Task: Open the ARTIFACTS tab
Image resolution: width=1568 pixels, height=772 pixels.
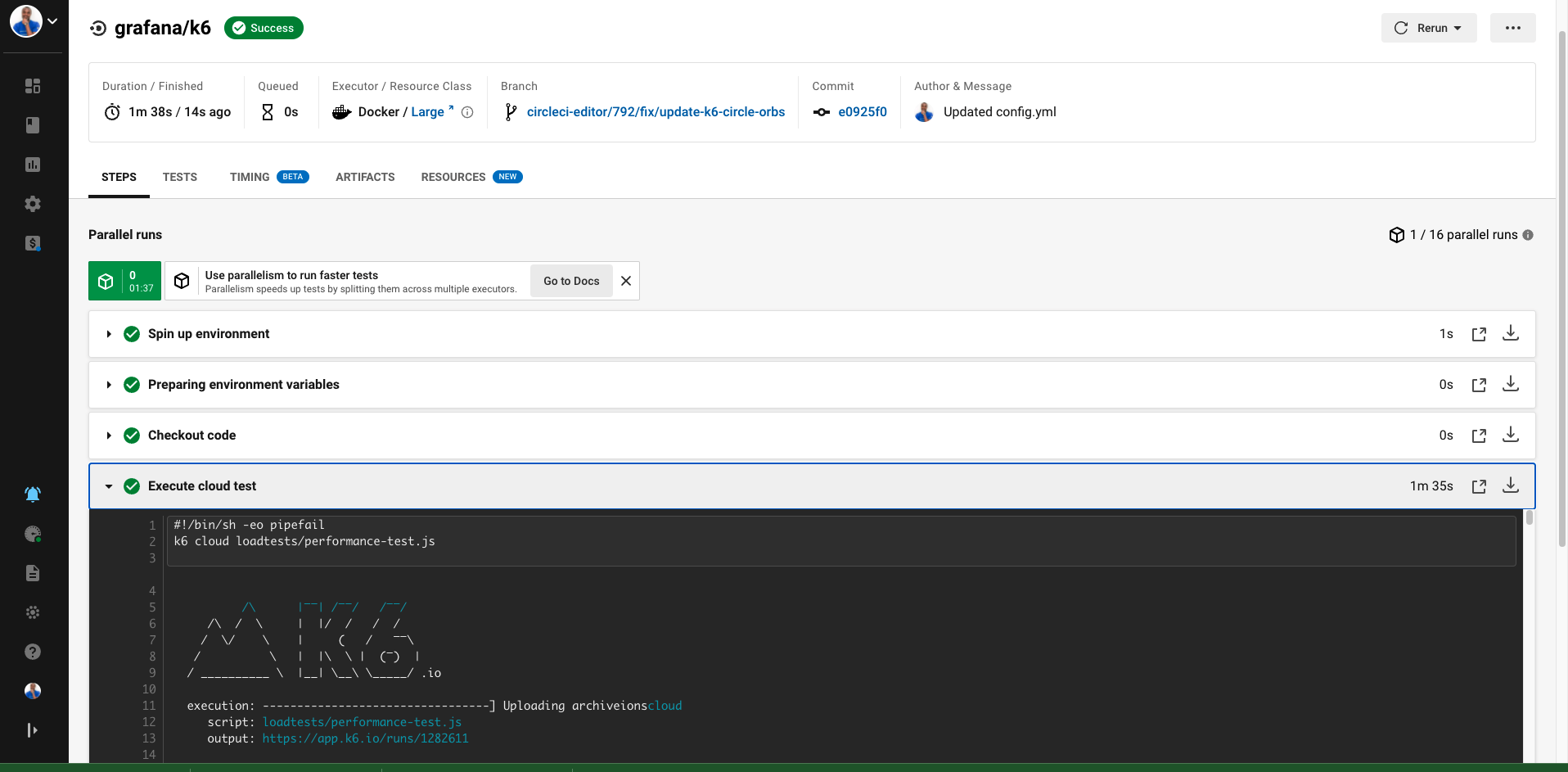Action: pyautogui.click(x=364, y=177)
